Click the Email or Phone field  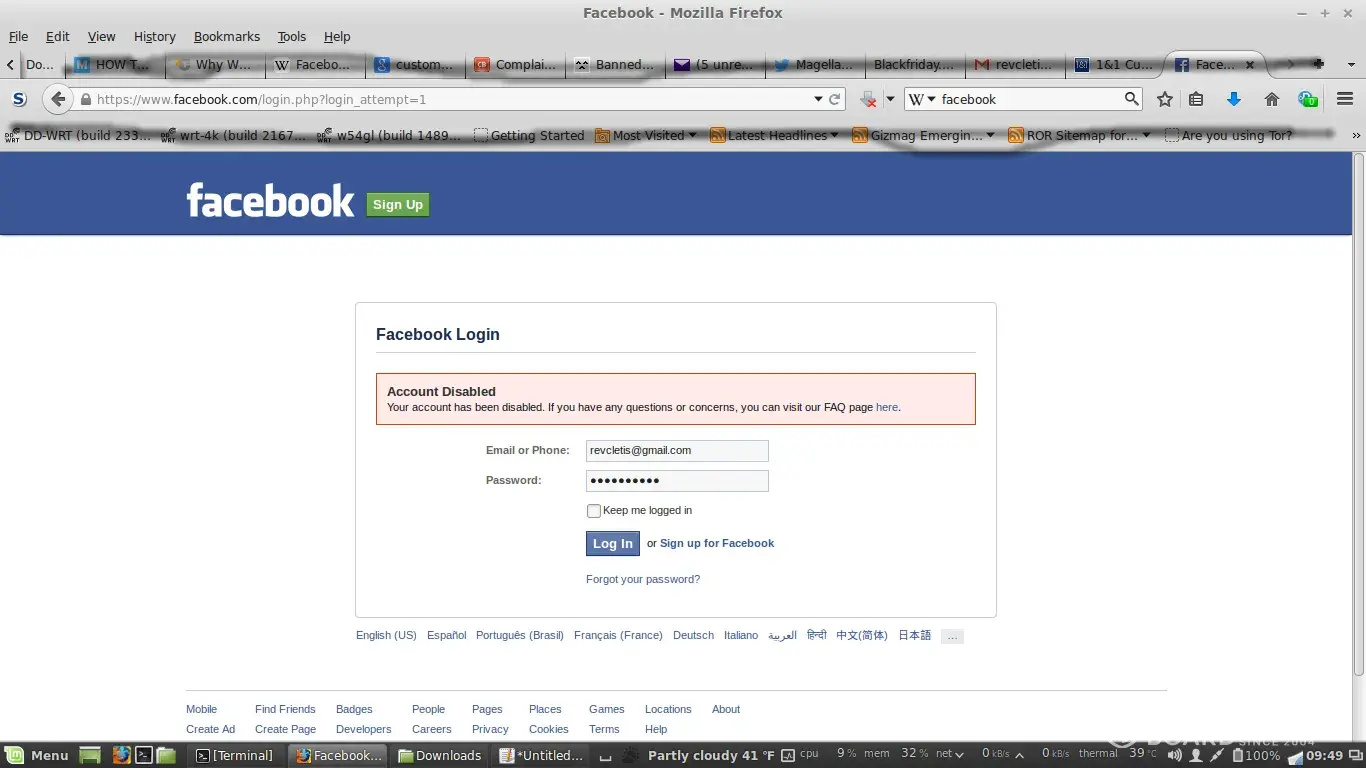(x=677, y=451)
